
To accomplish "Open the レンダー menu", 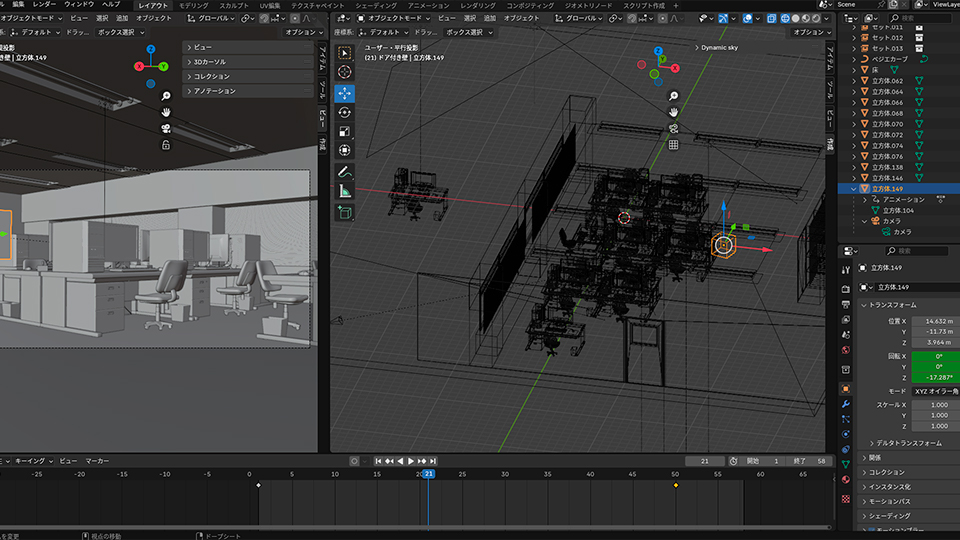I will pyautogui.click(x=44, y=4).
